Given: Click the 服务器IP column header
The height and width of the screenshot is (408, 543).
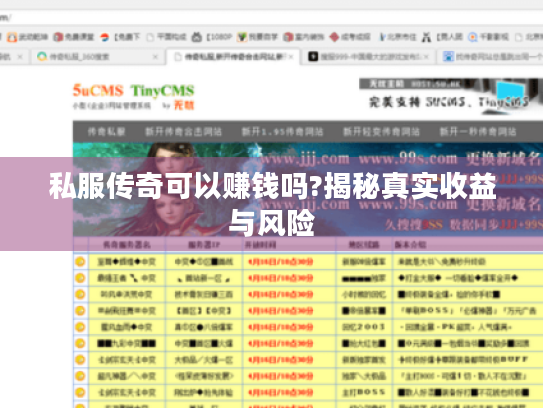Looking at the screenshot, I should (204, 245).
